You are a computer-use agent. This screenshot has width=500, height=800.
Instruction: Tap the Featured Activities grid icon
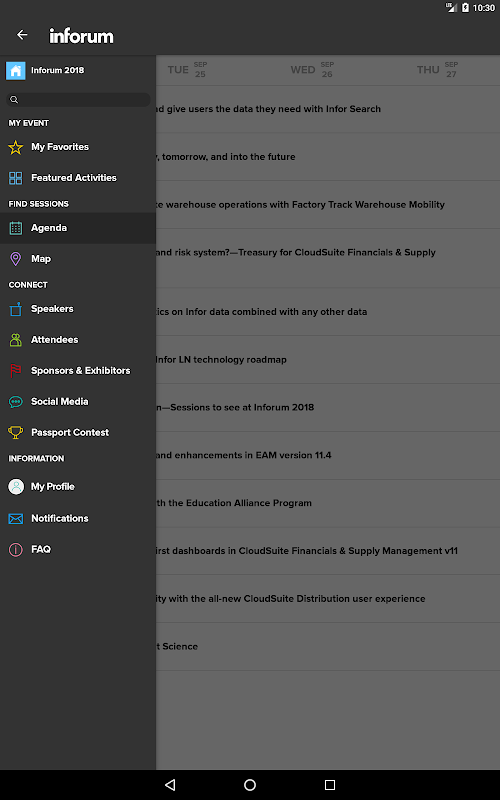coord(16,178)
